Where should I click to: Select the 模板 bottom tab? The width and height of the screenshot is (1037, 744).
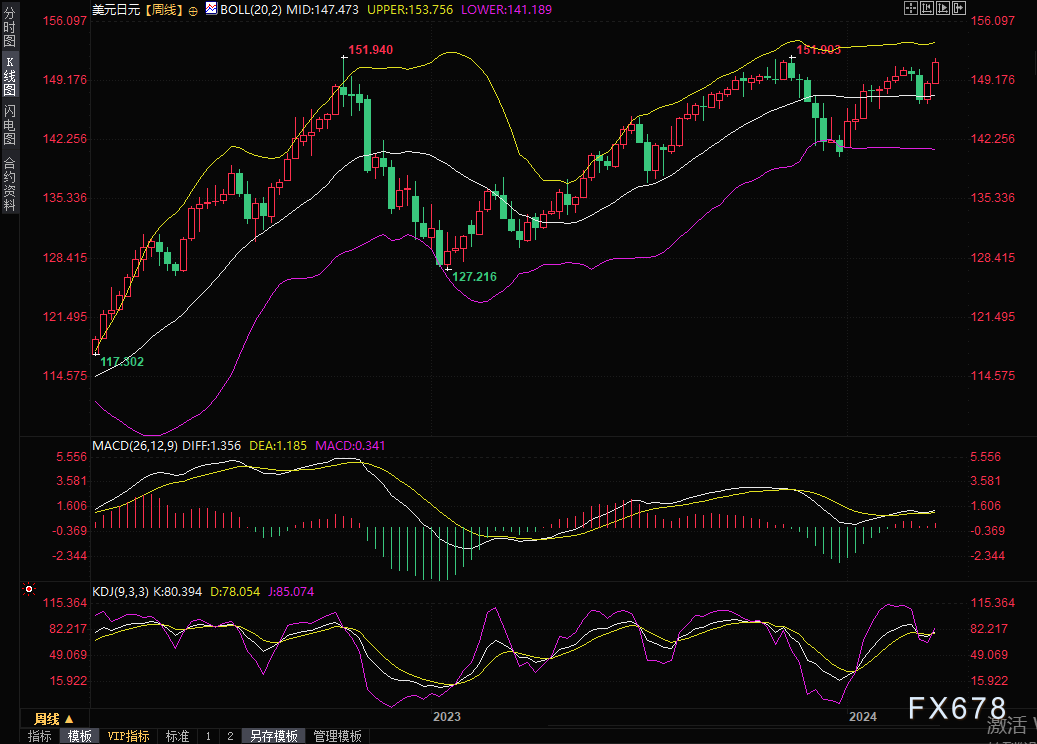[x=79, y=736]
